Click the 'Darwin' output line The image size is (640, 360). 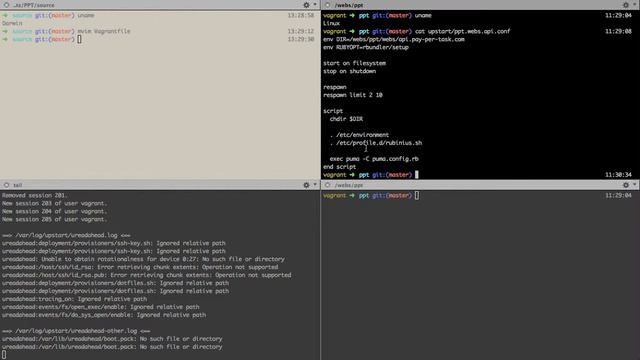(12, 23)
